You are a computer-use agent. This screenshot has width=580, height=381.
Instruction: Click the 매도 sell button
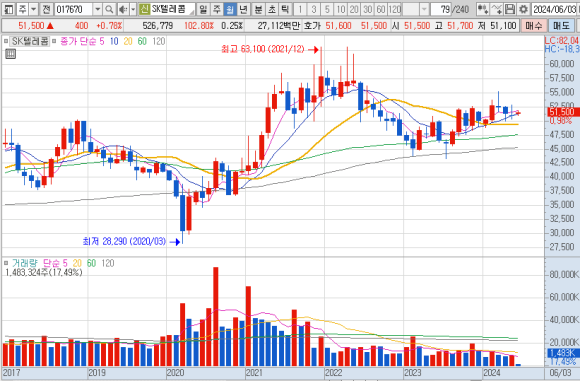click(561, 26)
